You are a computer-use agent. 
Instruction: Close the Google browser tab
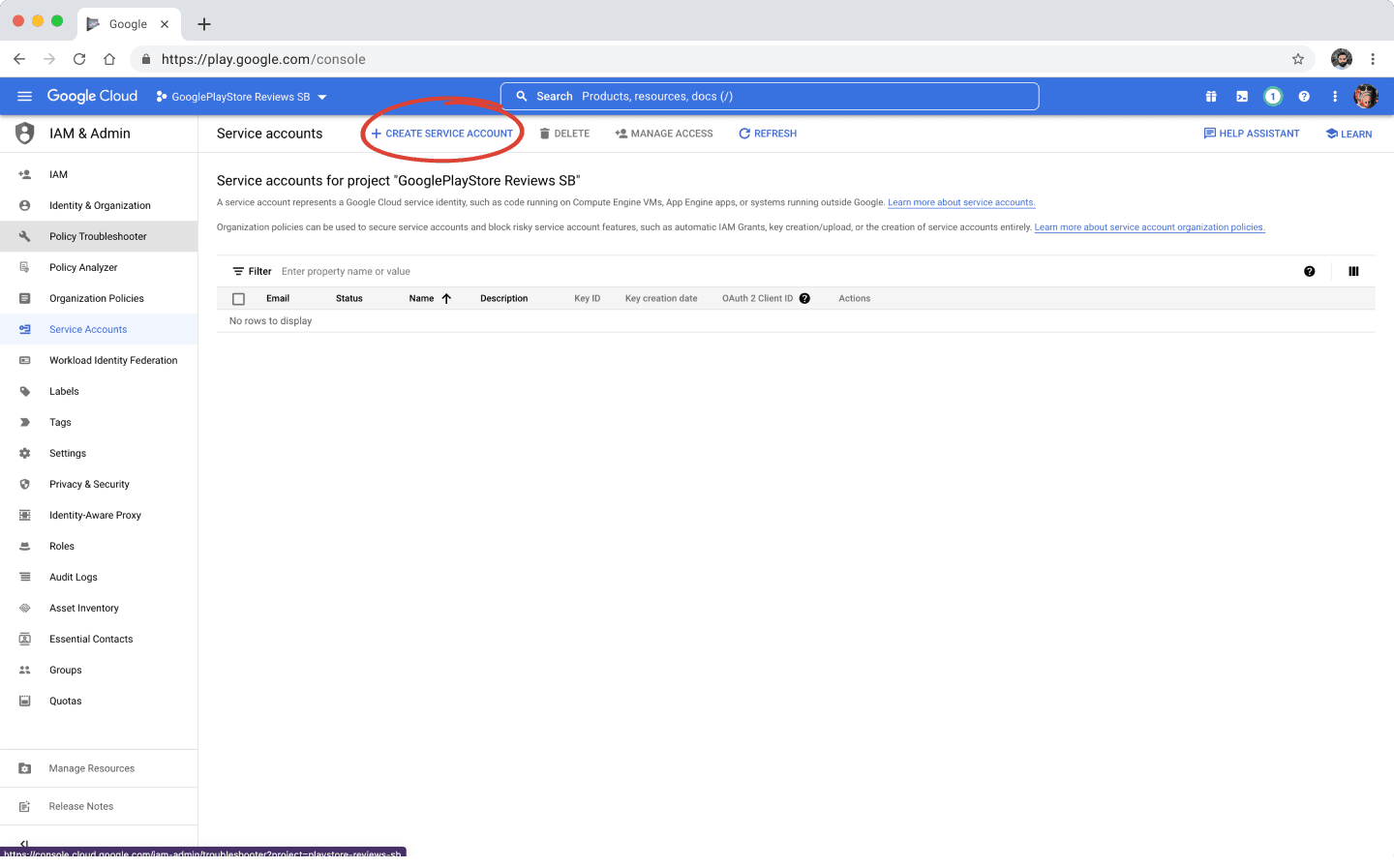(165, 24)
